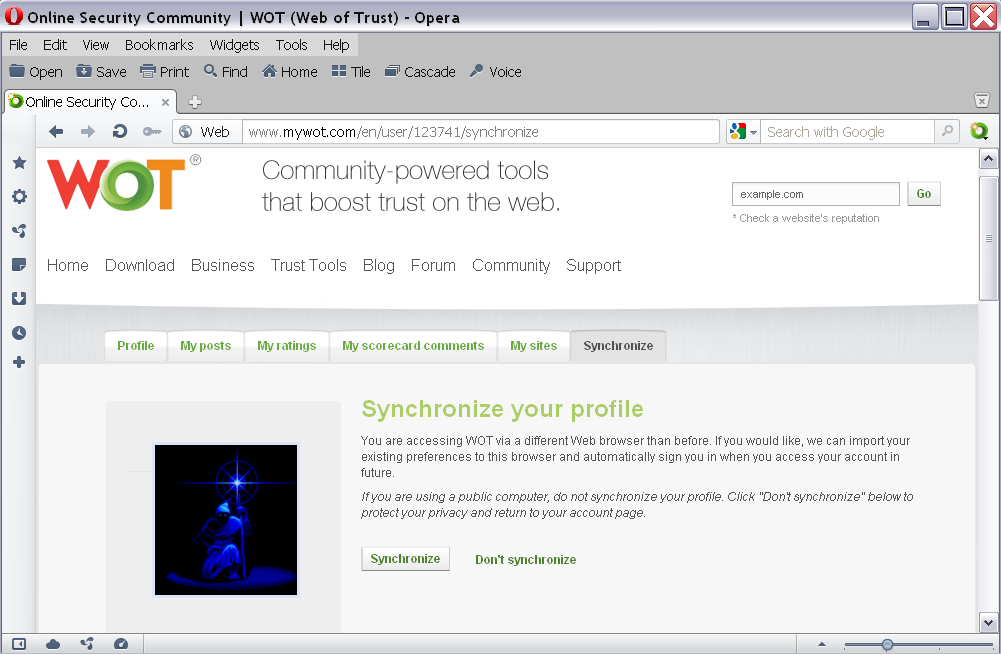Click the zoom slider handle
This screenshot has height=655, width=1001.
pos(887,645)
